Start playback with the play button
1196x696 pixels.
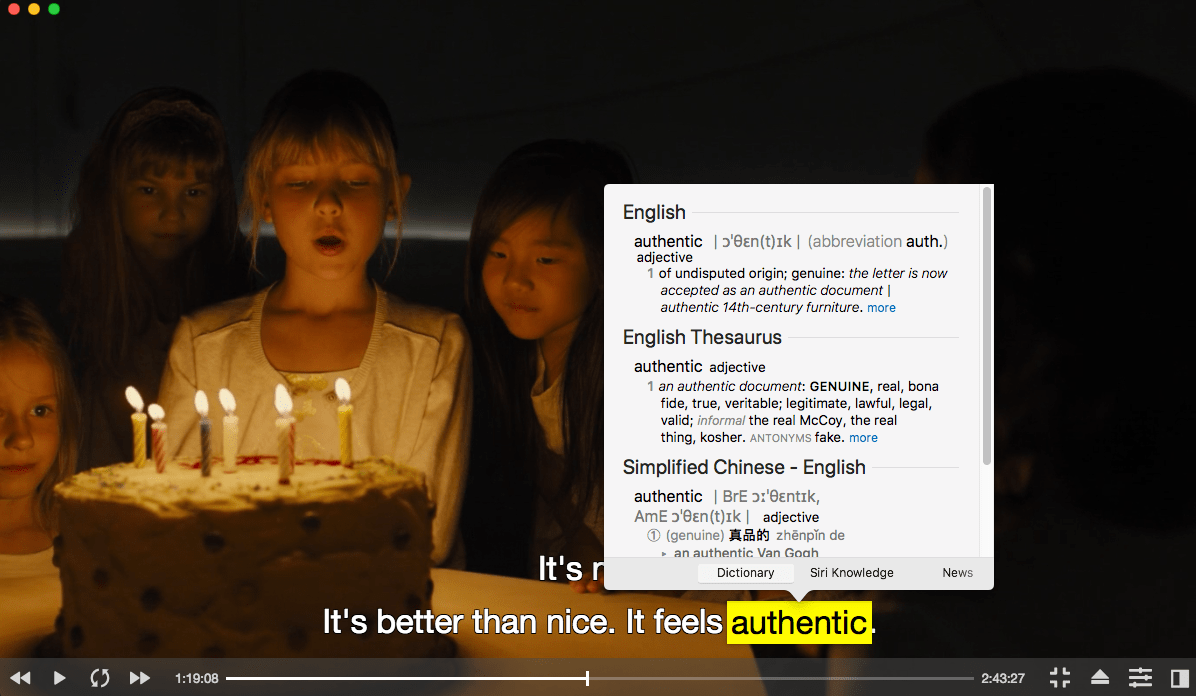tap(59, 678)
